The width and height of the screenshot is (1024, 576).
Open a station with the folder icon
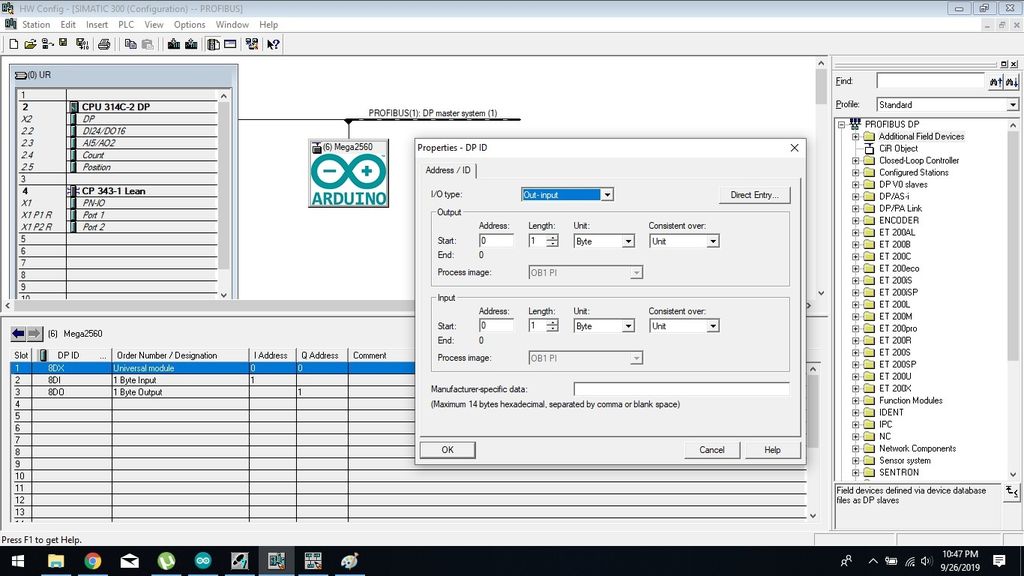30,44
